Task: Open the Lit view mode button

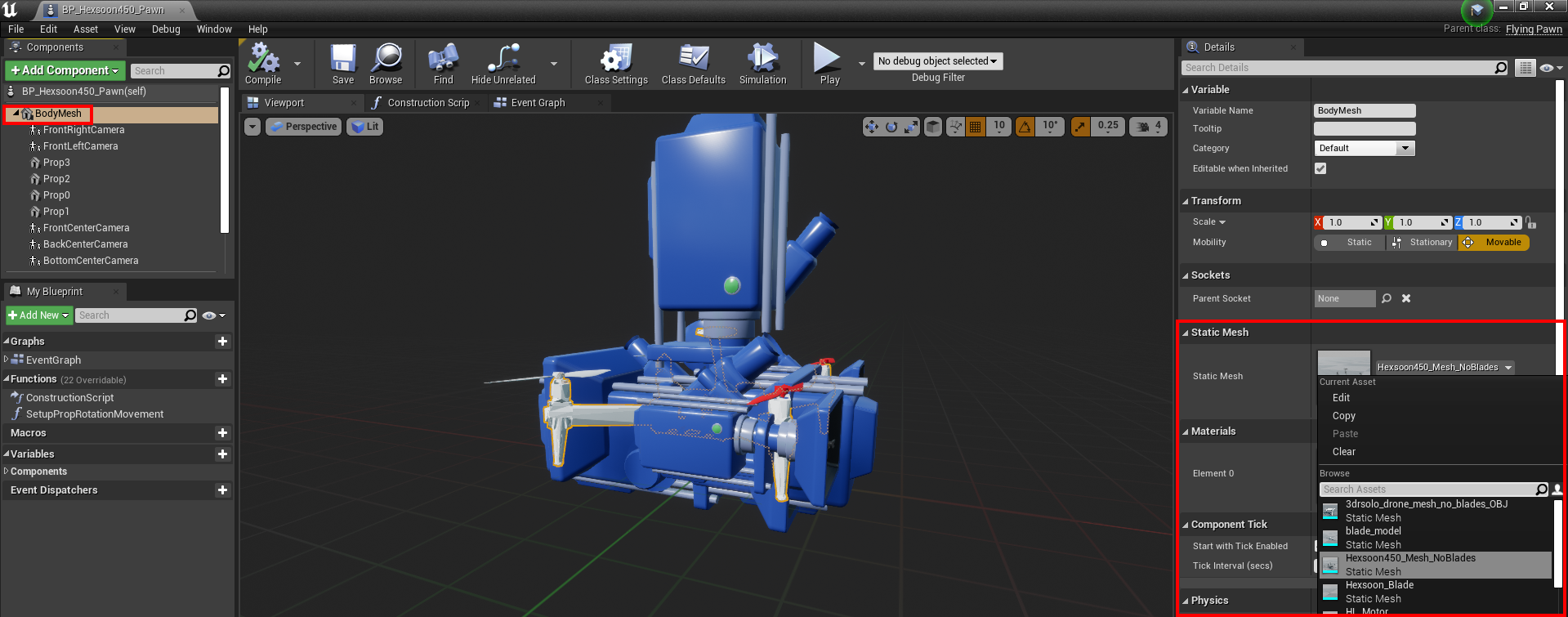Action: point(365,127)
